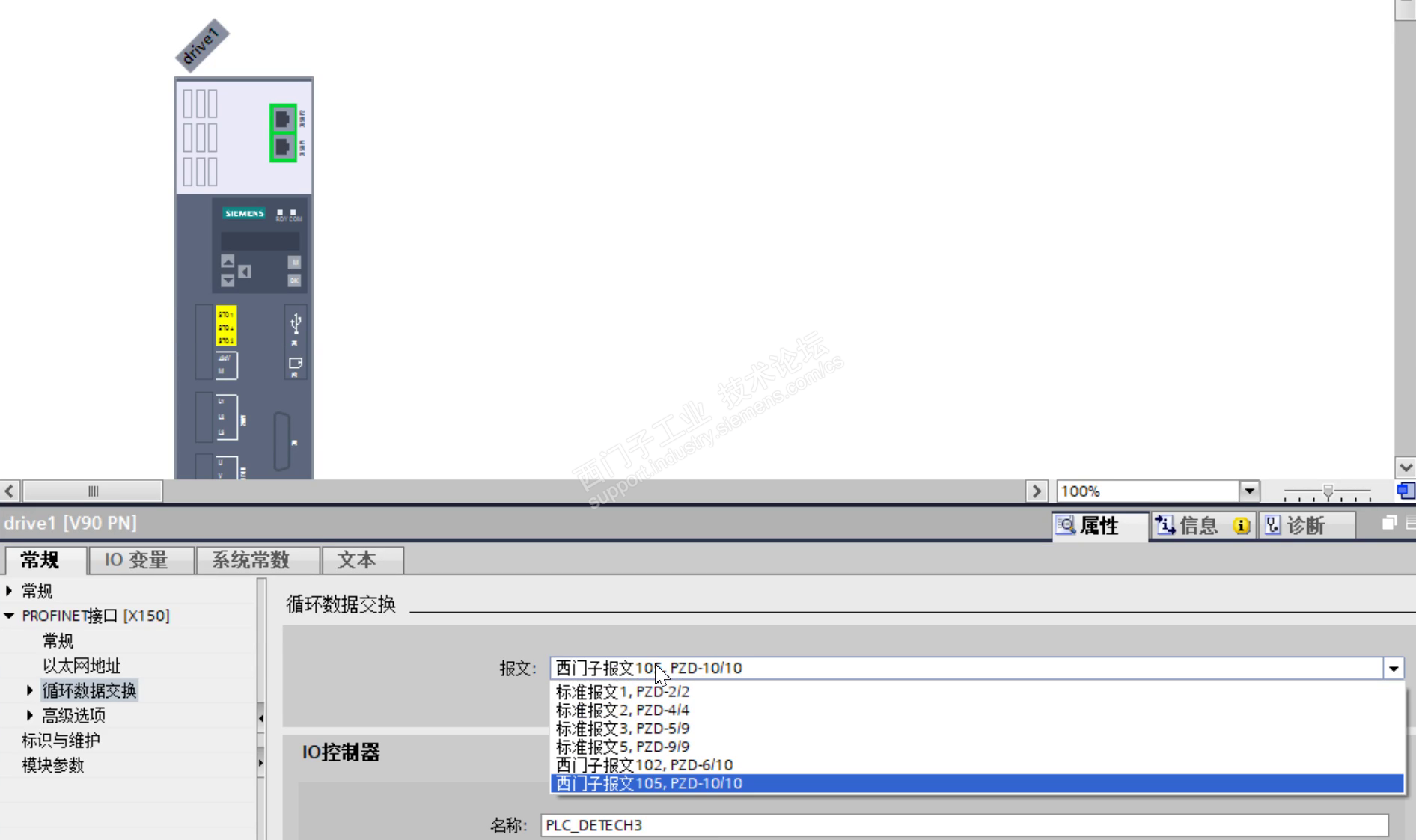Image resolution: width=1416 pixels, height=840 pixels.
Task: Select 以太网地址 in the navigation tree
Action: tap(82, 666)
